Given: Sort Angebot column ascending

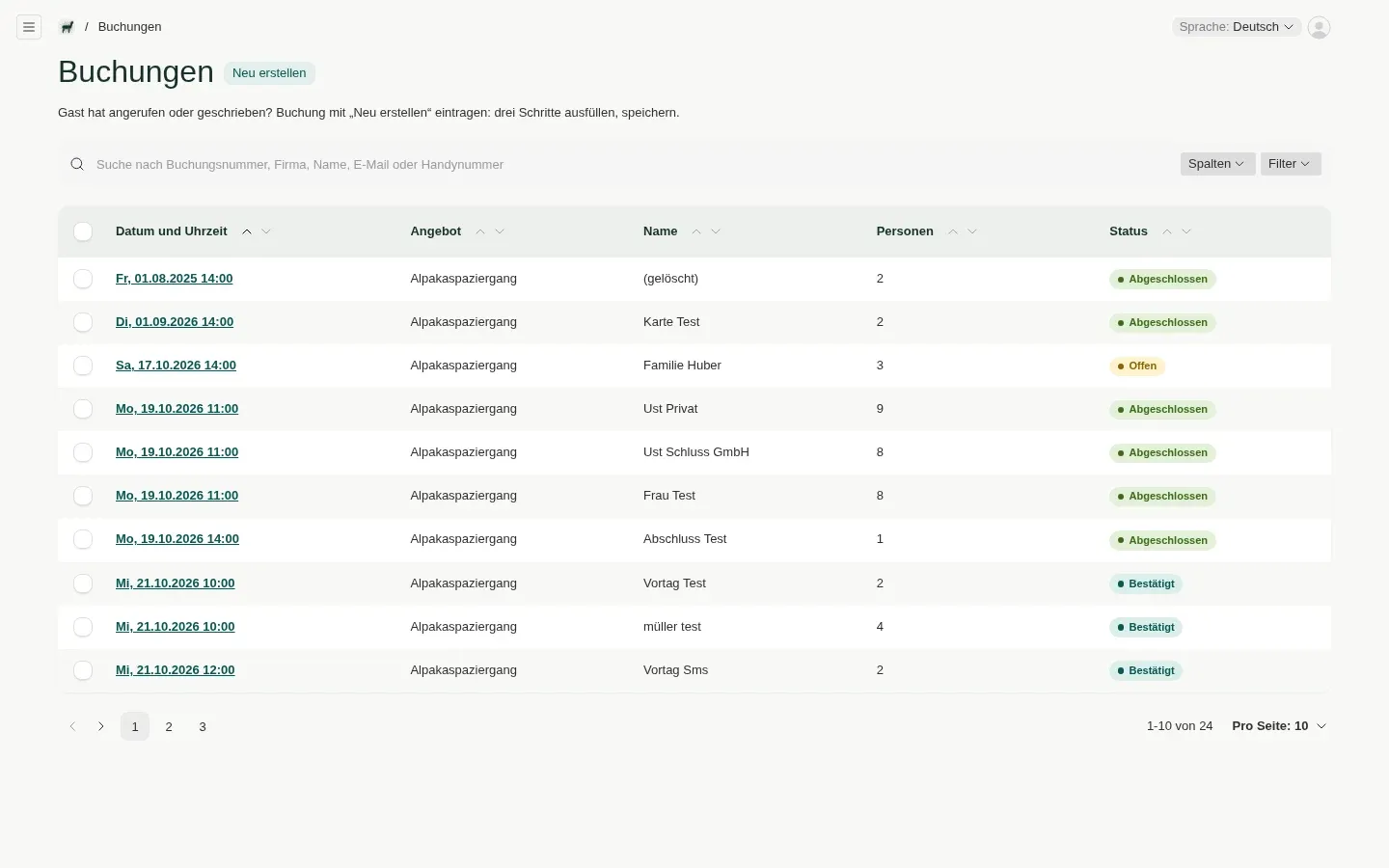Looking at the screenshot, I should coord(480,231).
